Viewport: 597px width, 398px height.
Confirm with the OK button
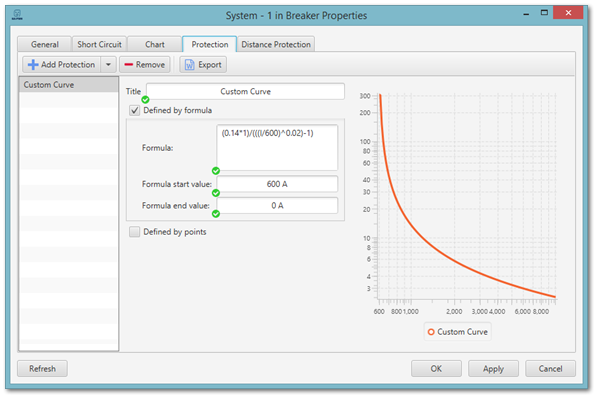click(436, 369)
